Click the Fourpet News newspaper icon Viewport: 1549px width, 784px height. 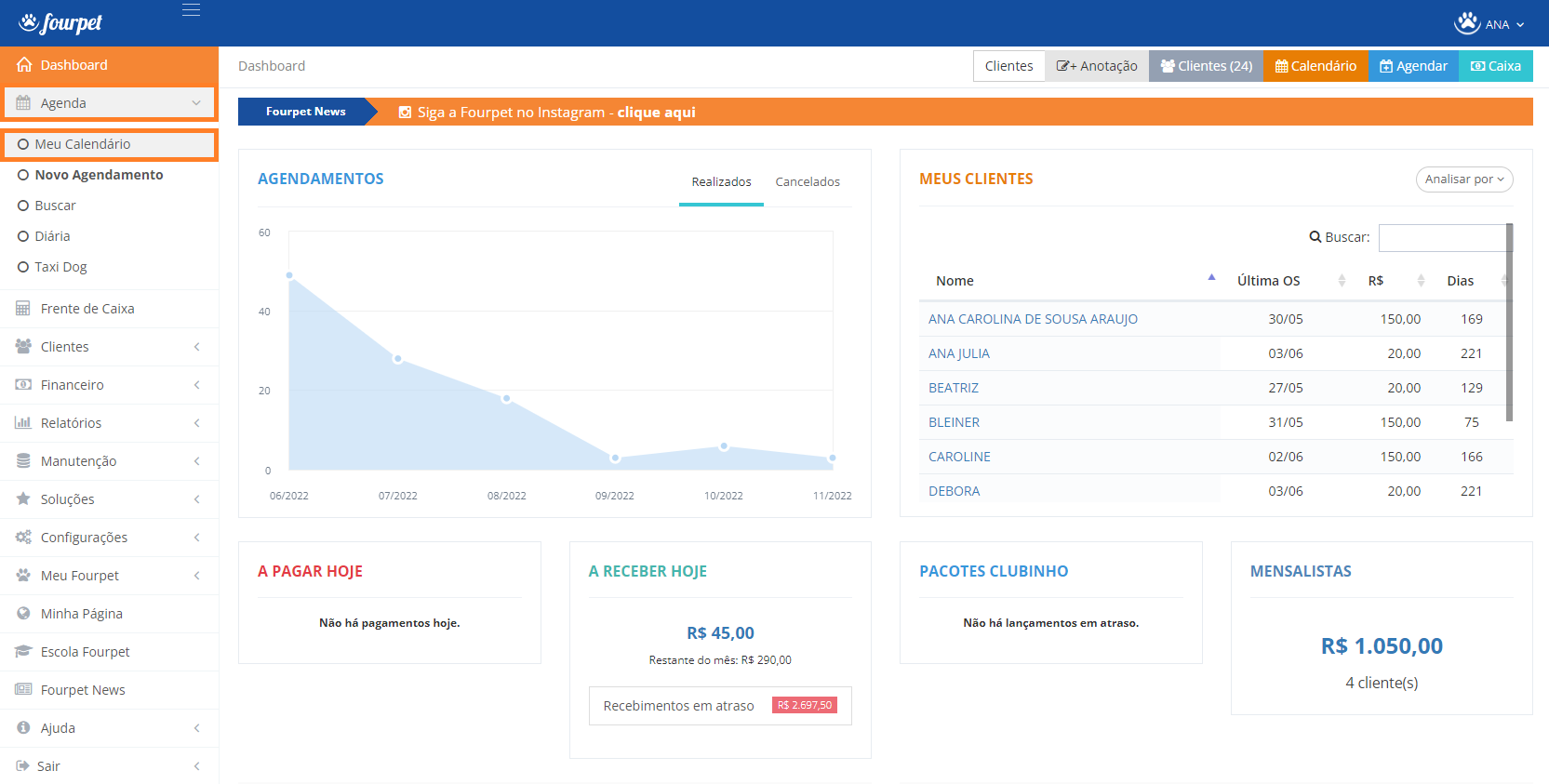pyautogui.click(x=23, y=690)
